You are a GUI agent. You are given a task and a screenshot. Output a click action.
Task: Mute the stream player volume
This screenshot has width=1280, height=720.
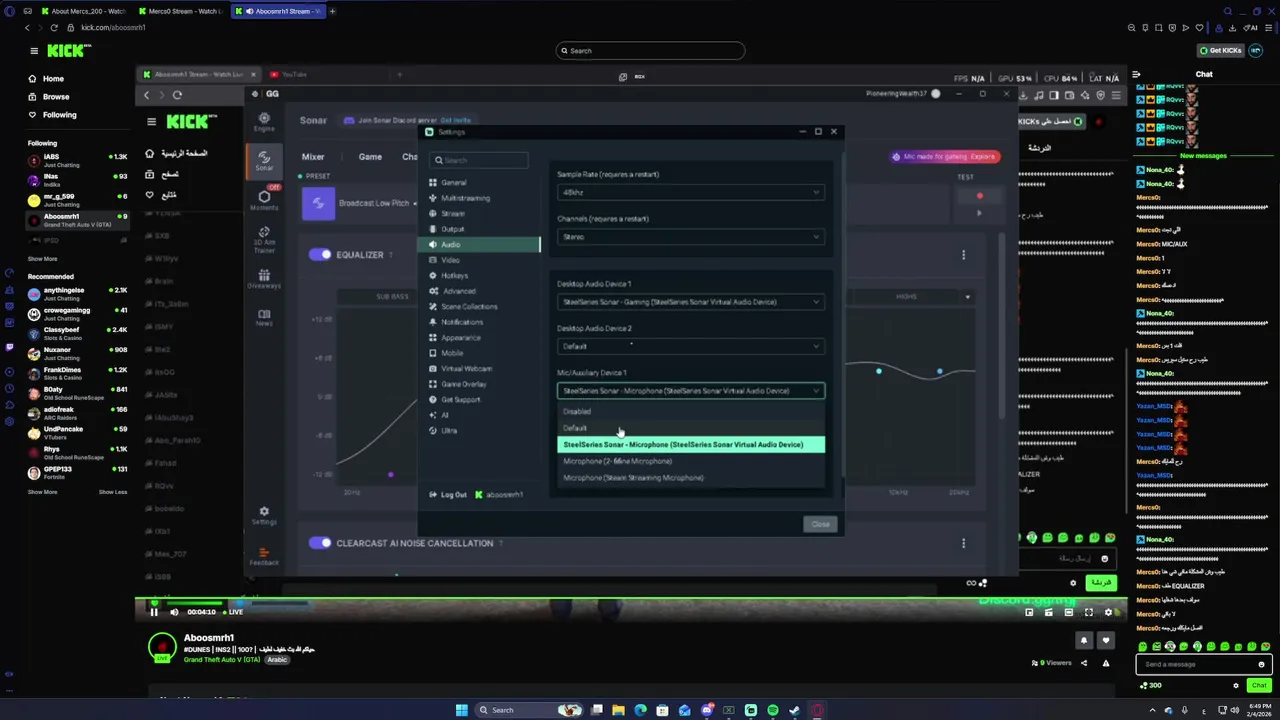tap(174, 612)
